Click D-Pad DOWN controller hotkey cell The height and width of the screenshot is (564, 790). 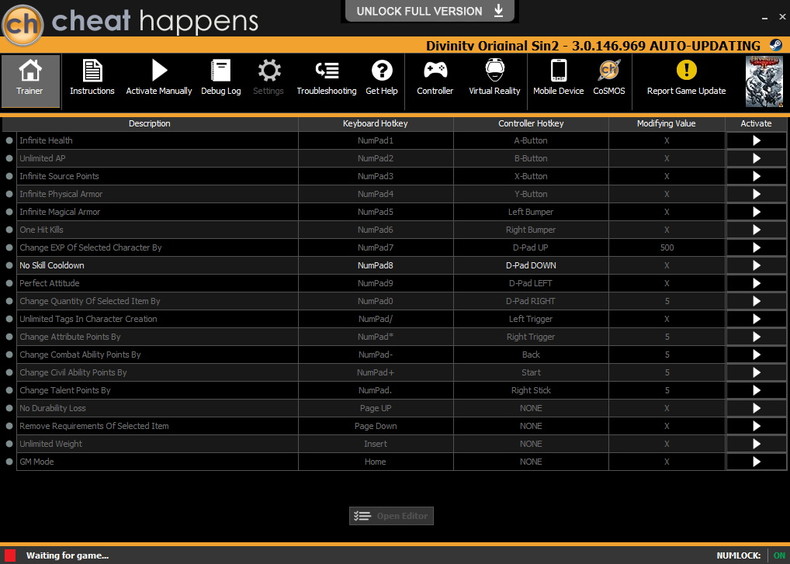(x=531, y=266)
